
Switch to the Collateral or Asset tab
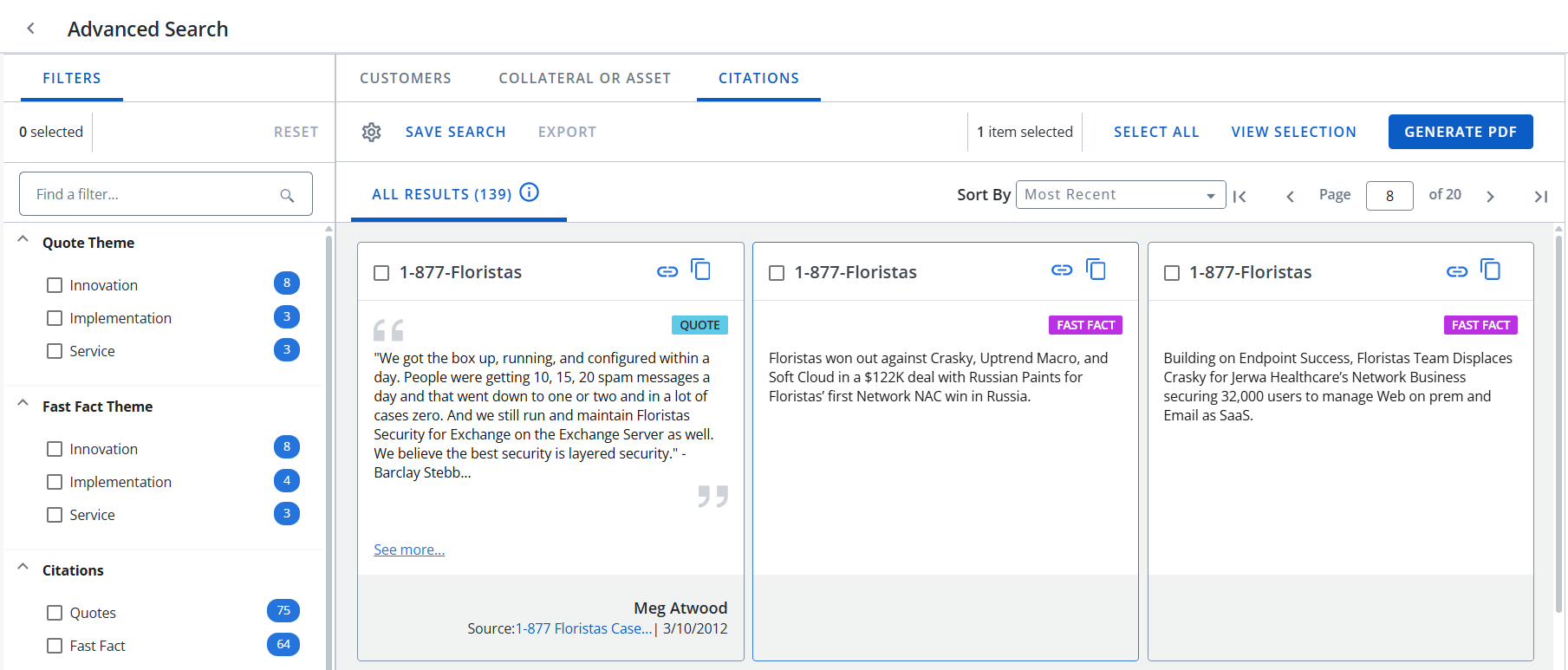585,78
